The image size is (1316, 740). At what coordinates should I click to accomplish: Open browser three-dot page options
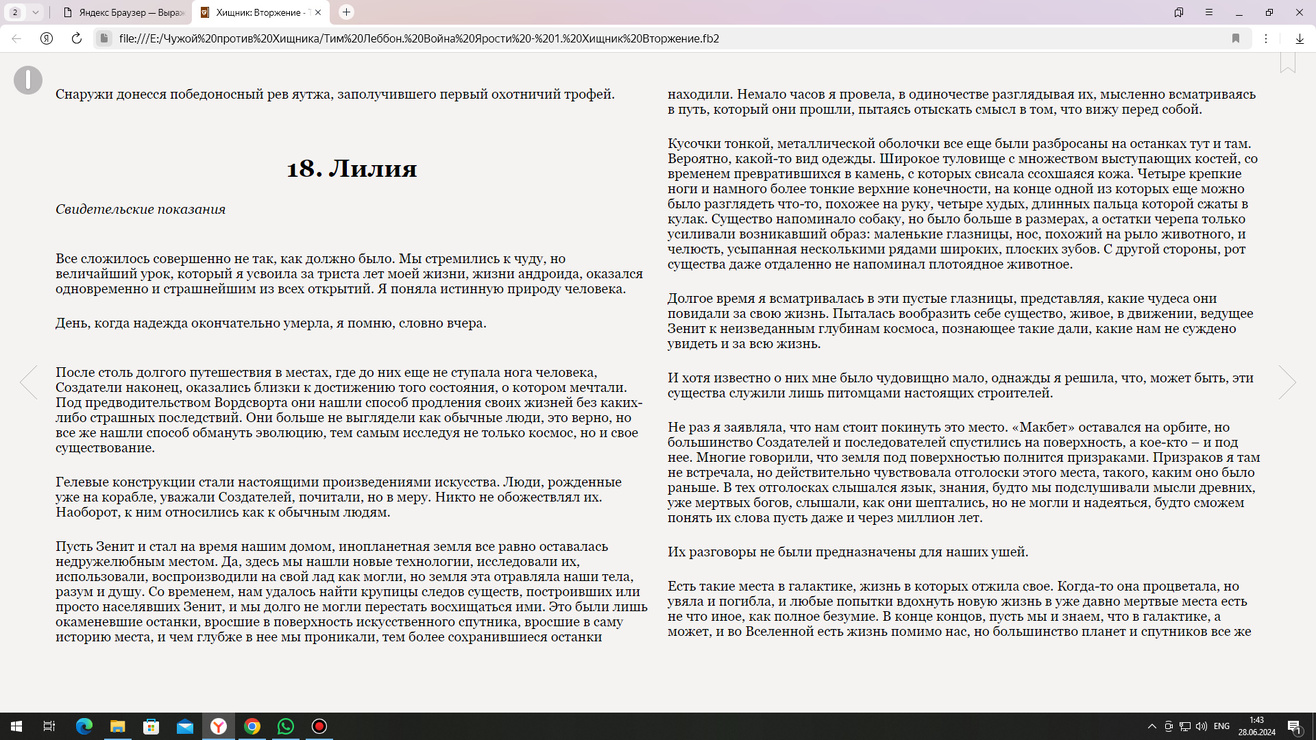pyautogui.click(x=1266, y=38)
